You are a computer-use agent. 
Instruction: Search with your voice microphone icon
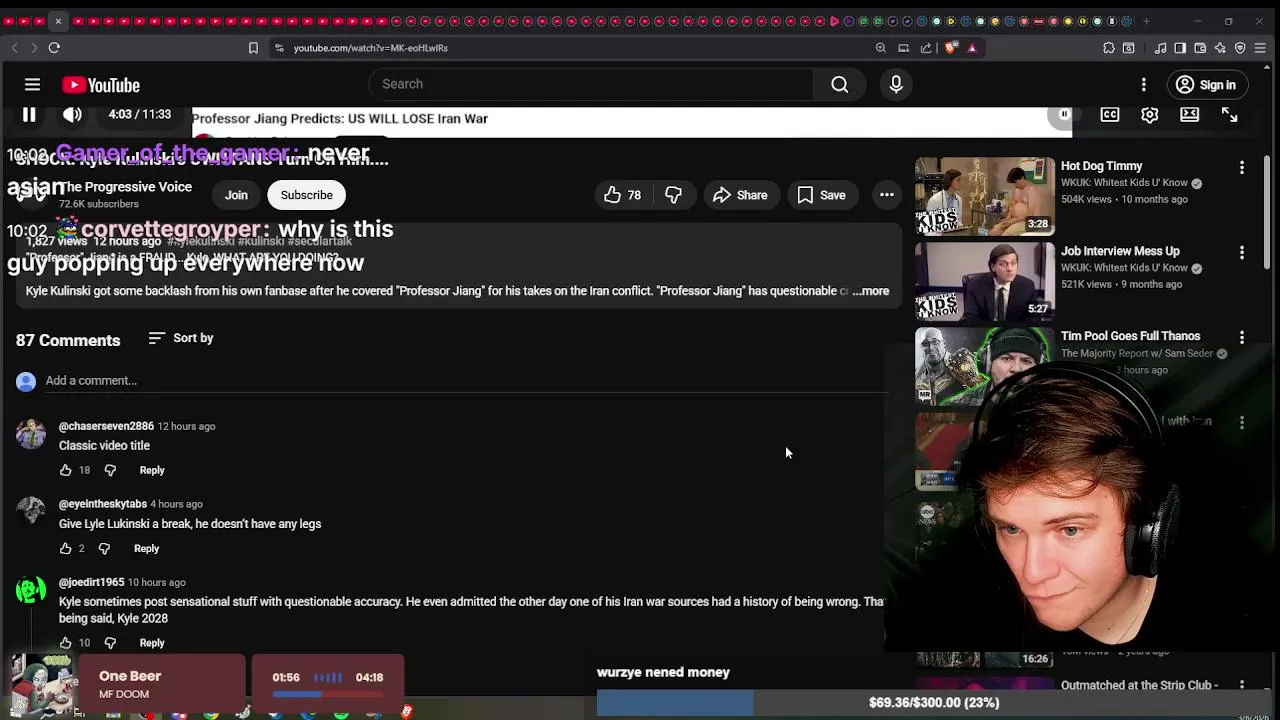click(896, 85)
